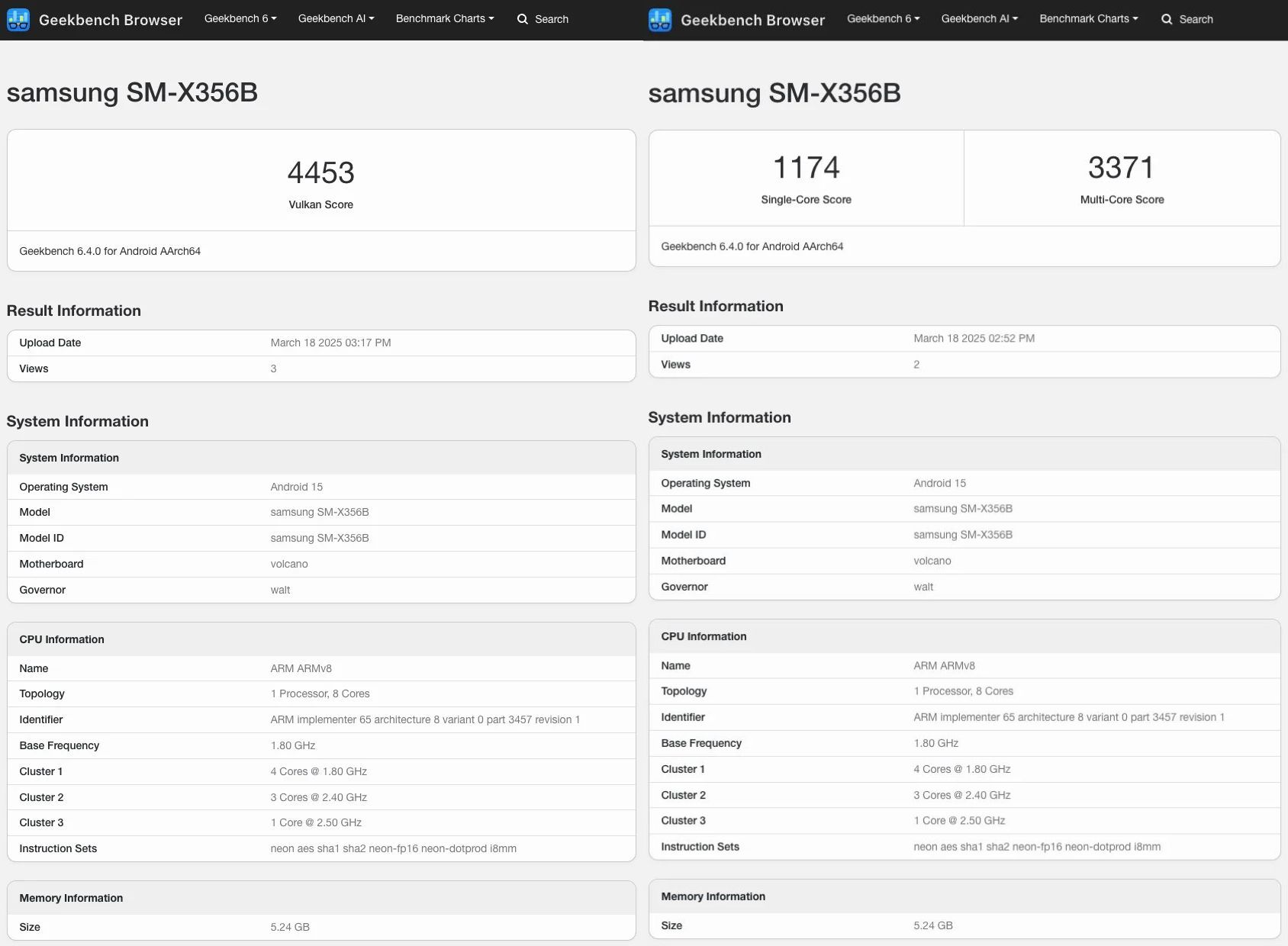Click the upload date March 18 2025 03:17 PM
The image size is (1288, 946).
(x=330, y=343)
